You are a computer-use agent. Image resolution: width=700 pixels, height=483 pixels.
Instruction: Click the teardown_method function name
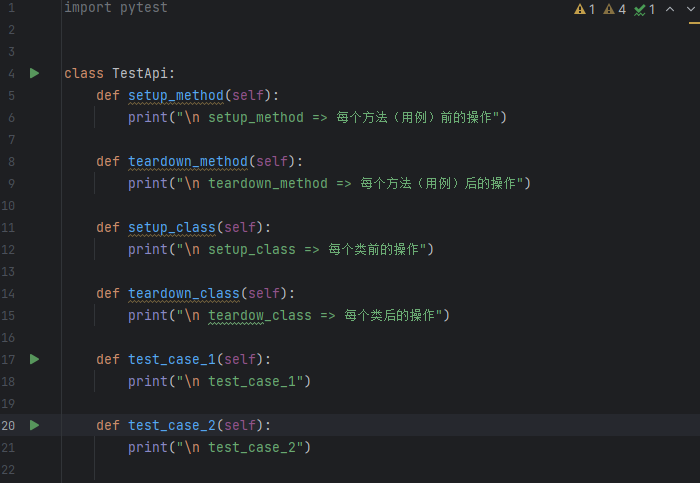[187, 161]
